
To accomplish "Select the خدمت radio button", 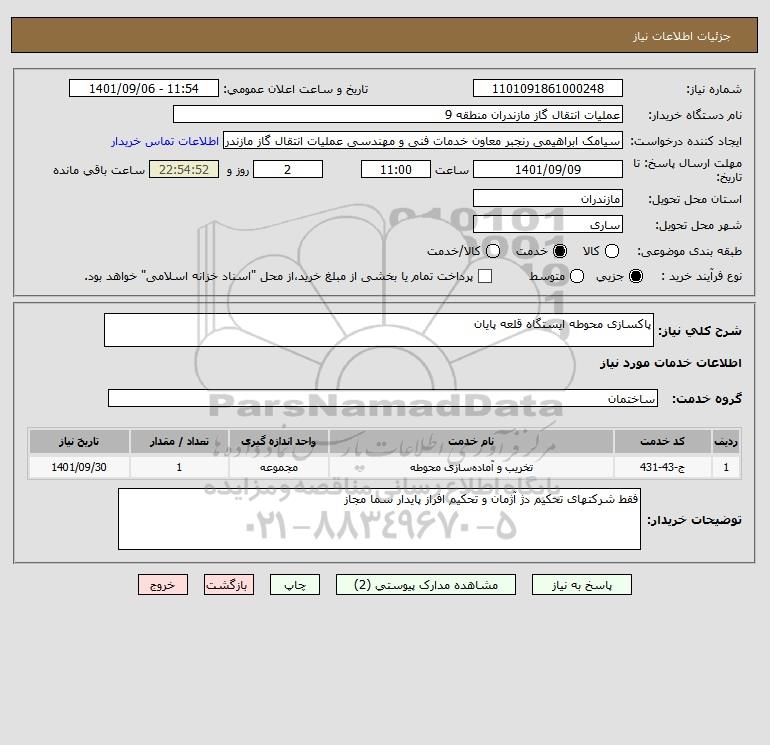I will click(x=559, y=251).
